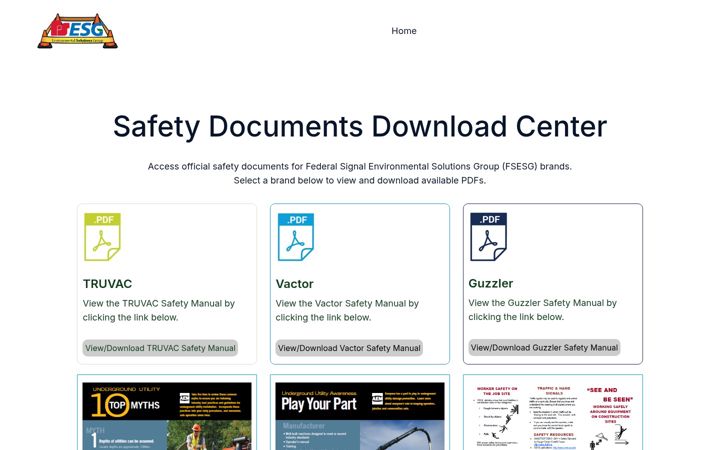
Task: Click the Guzzler Safety Manual description text
Action: tap(542, 310)
